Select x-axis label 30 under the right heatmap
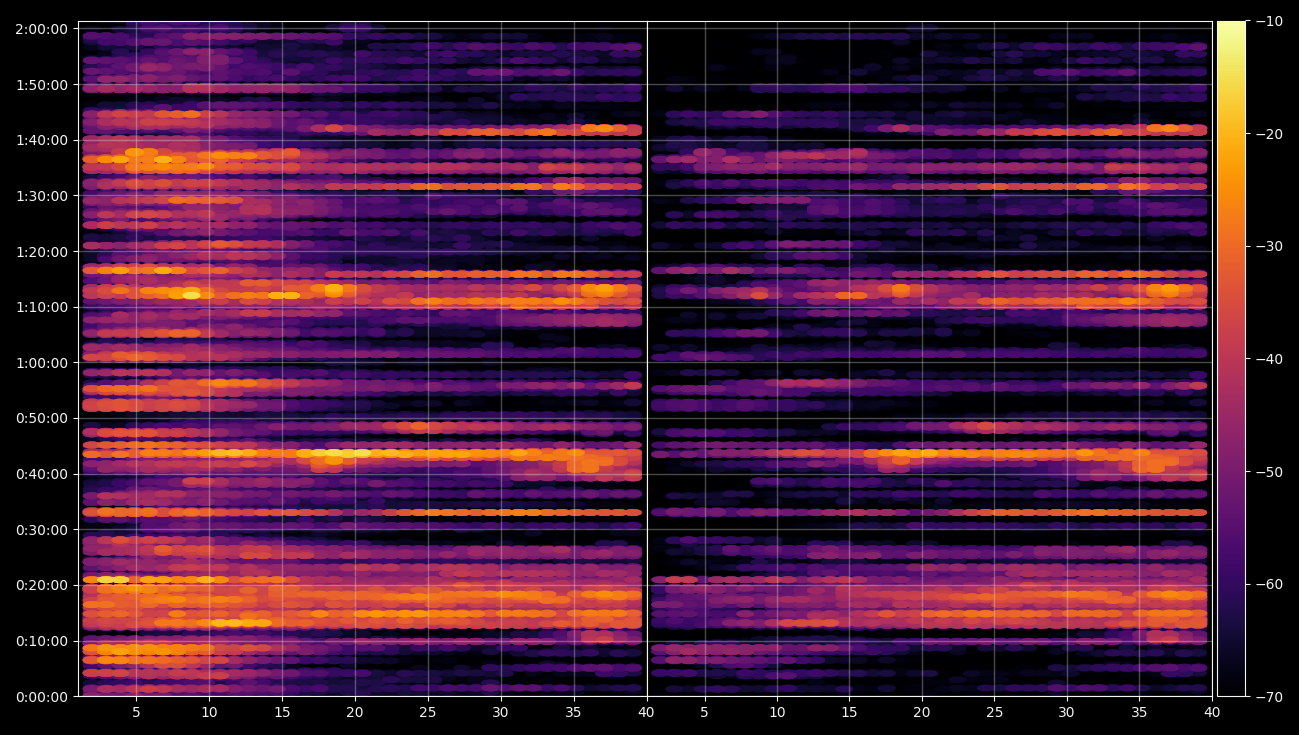The height and width of the screenshot is (735, 1299). pos(1066,713)
